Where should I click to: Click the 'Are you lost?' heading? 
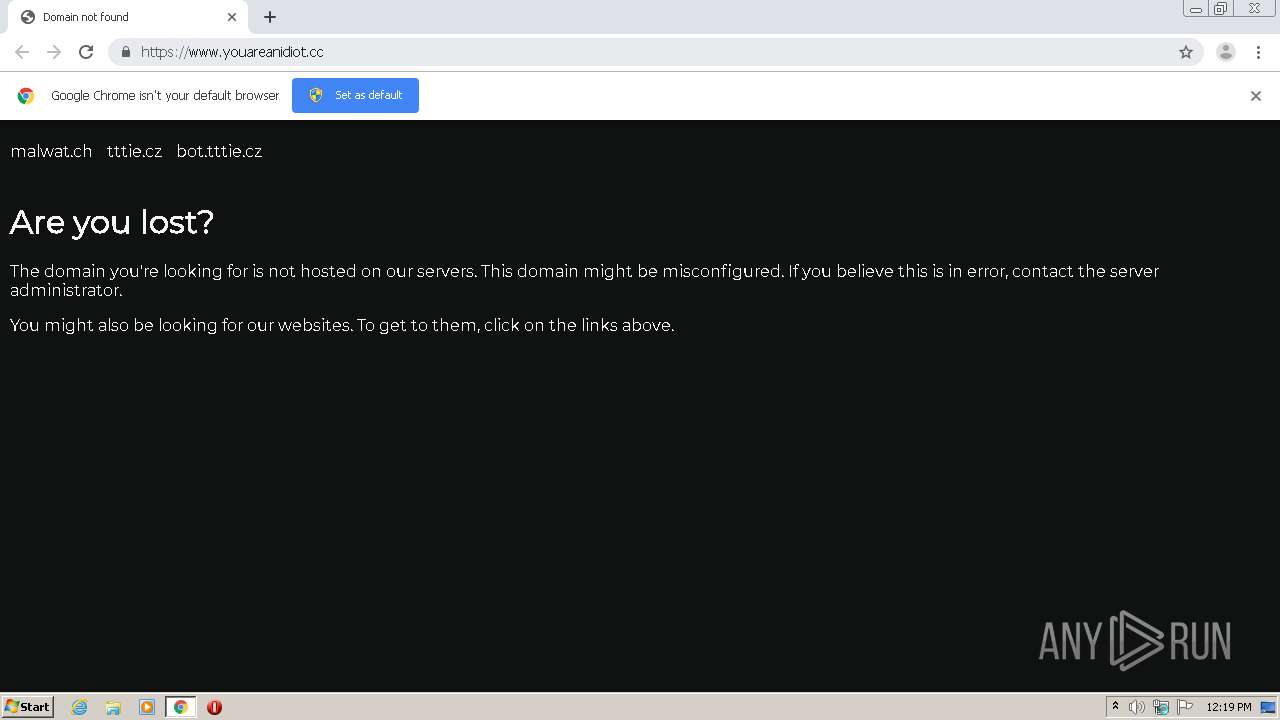112,222
